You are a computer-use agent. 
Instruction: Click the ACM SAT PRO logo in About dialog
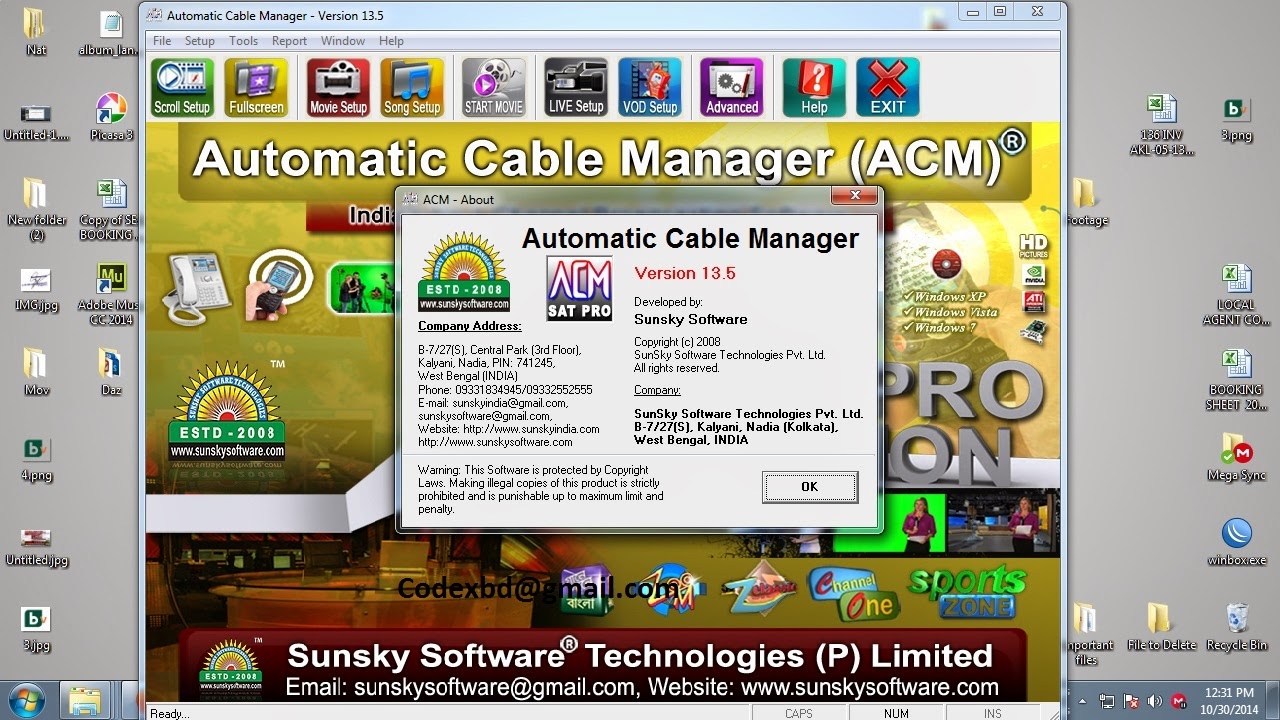(x=579, y=289)
